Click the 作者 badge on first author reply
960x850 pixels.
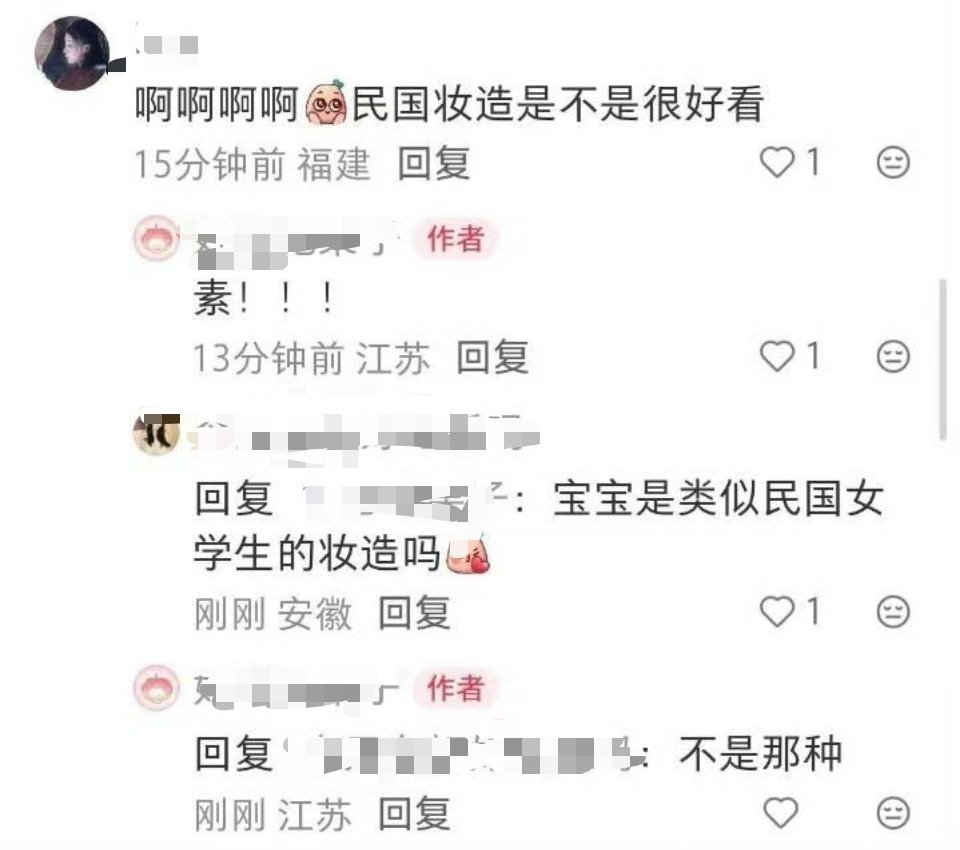pos(456,239)
